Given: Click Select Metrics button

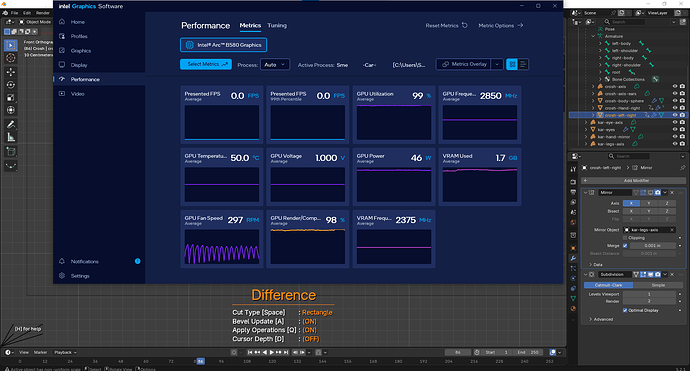Looking at the screenshot, I should (206, 64).
